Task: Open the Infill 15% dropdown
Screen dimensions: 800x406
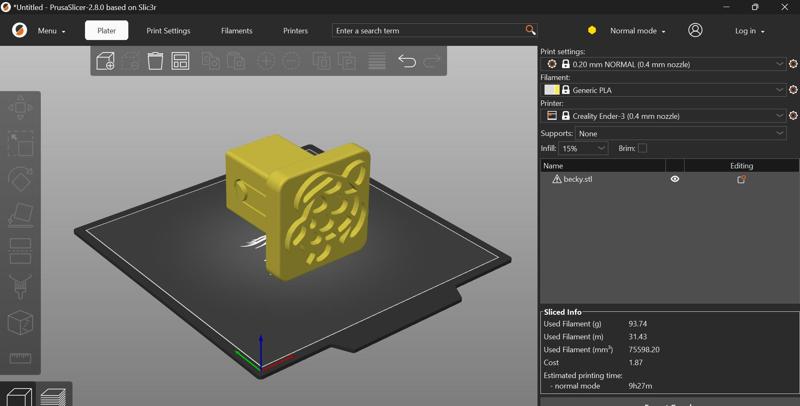Action: pos(583,148)
